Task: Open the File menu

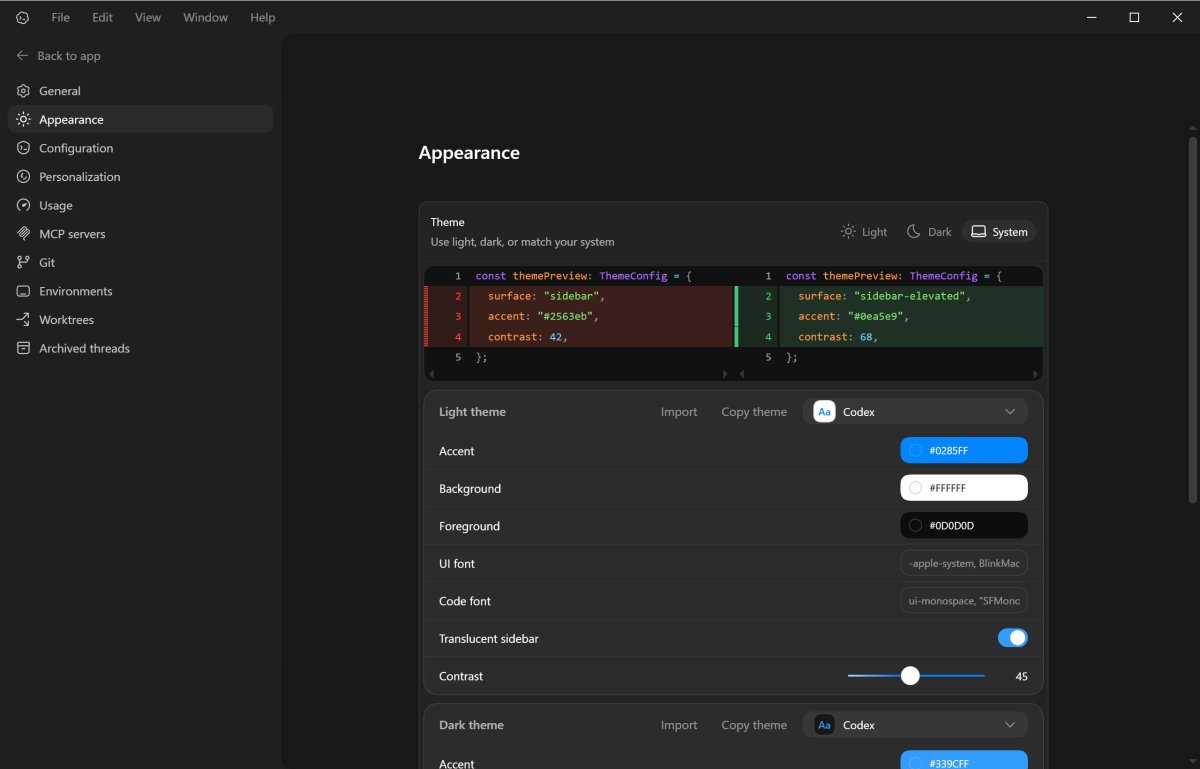Action: (61, 17)
